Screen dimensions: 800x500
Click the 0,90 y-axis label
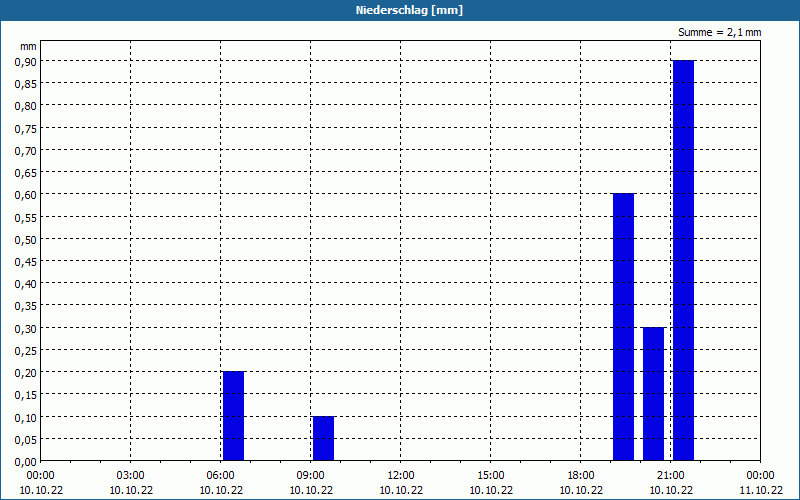(25, 61)
